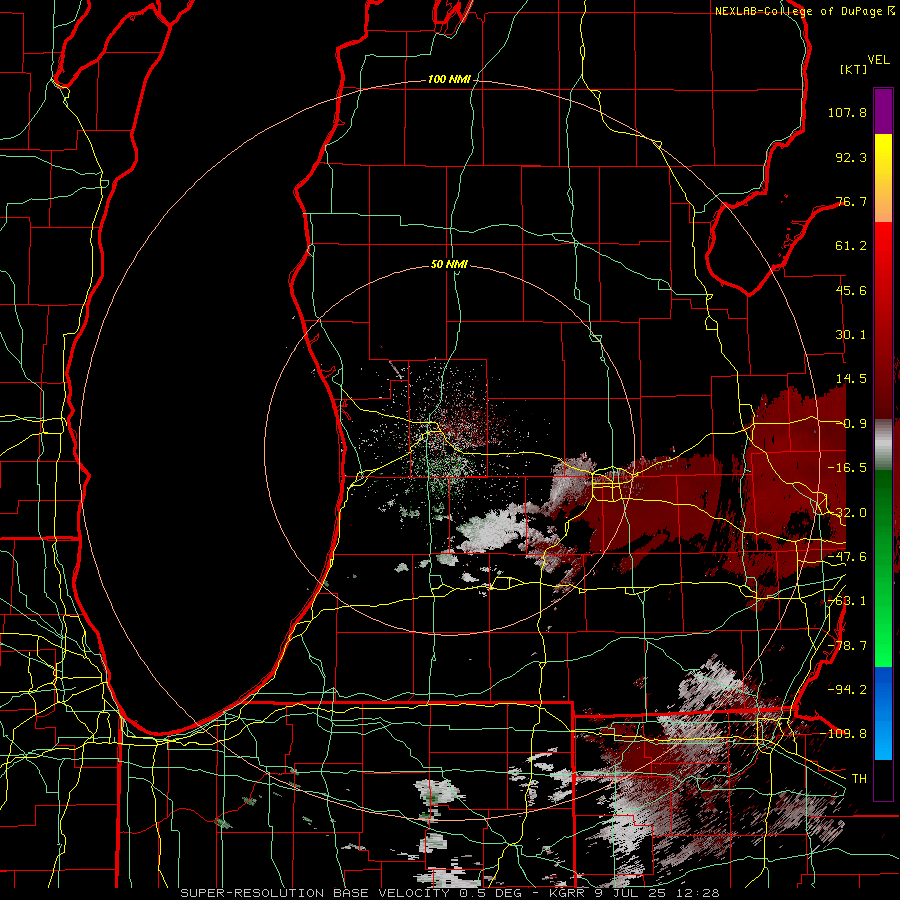Click the 92.3 velocity scale value
This screenshot has width=900, height=900.
[851, 157]
